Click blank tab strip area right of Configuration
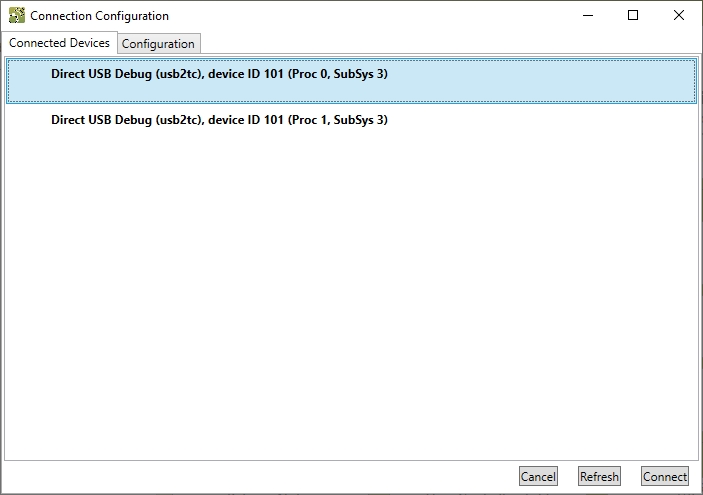This screenshot has width=703, height=495. click(450, 43)
